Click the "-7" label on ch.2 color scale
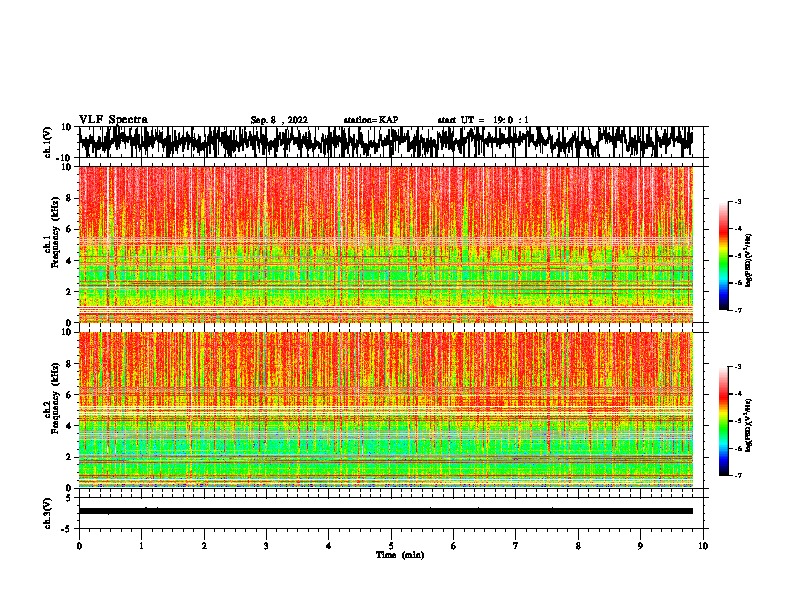The image size is (792, 612). tap(738, 476)
